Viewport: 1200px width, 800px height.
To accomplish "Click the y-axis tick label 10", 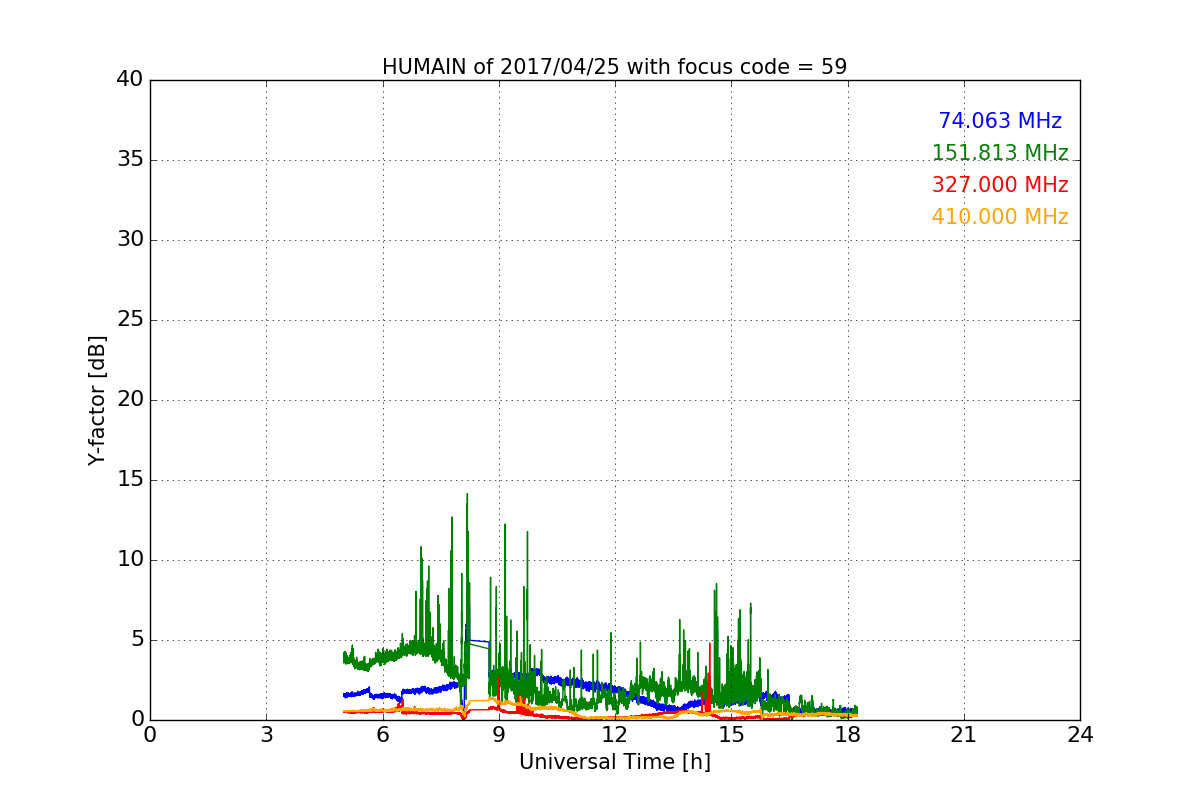I will coord(129,560).
